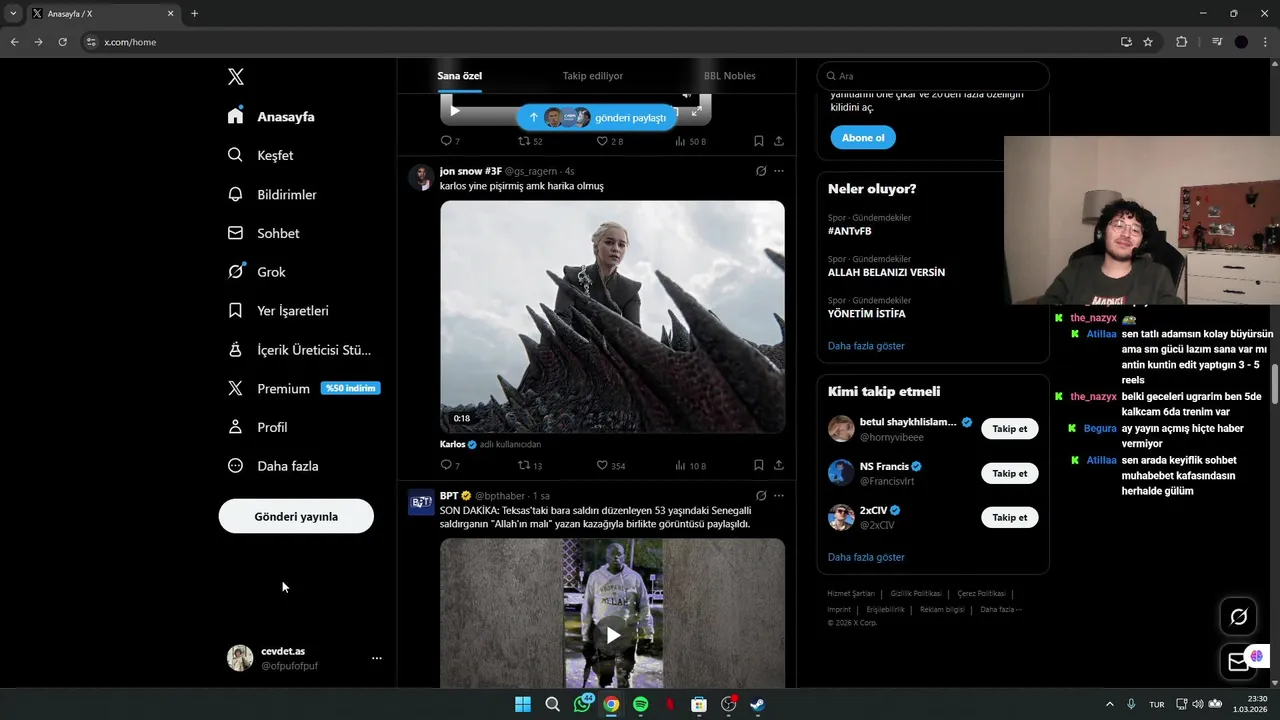Open WhatsApp from taskbar
The image size is (1280, 720).
(582, 704)
